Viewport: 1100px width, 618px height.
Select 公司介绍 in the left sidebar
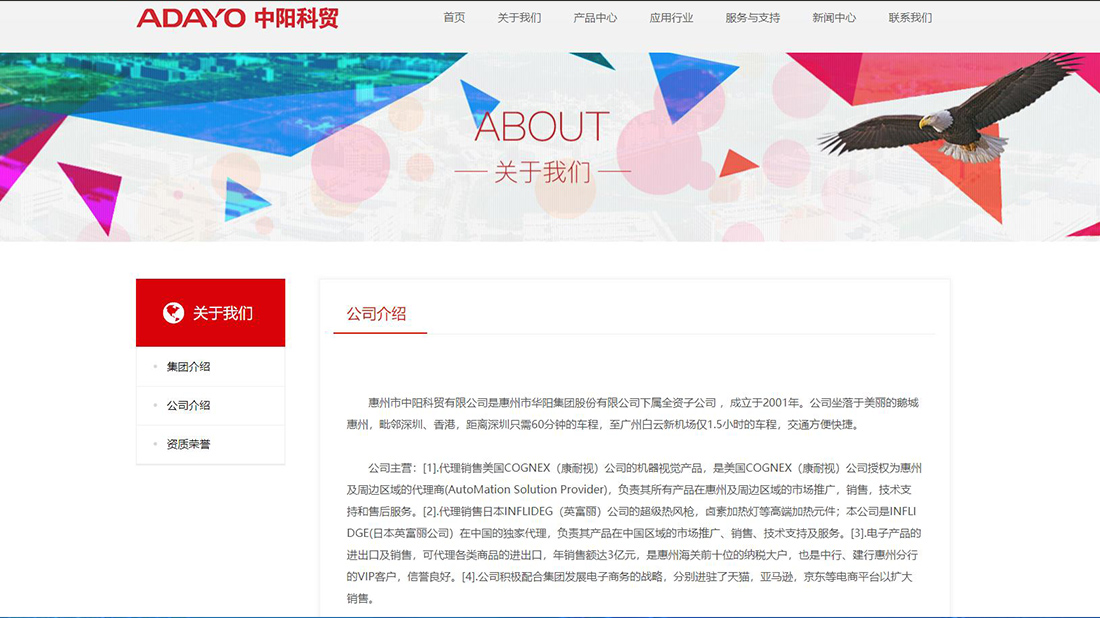[188, 406]
